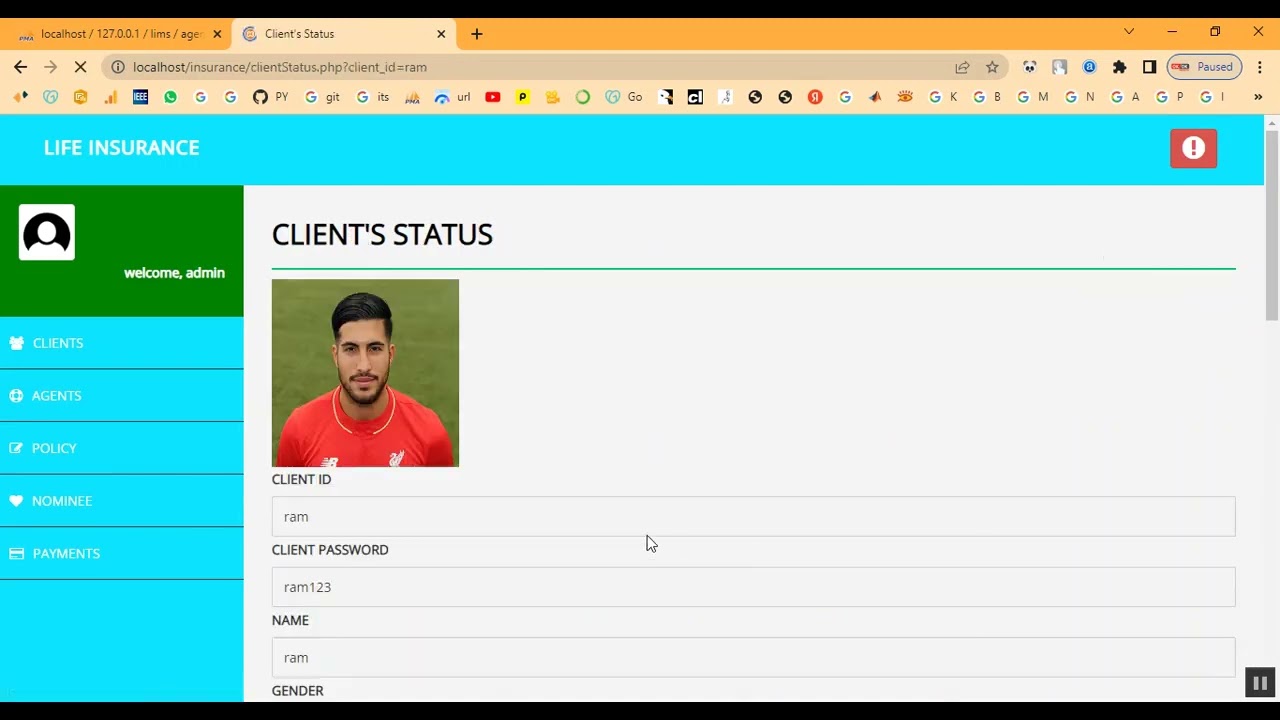
Task: Click the 'welcome, admin' text
Action: pos(174,273)
